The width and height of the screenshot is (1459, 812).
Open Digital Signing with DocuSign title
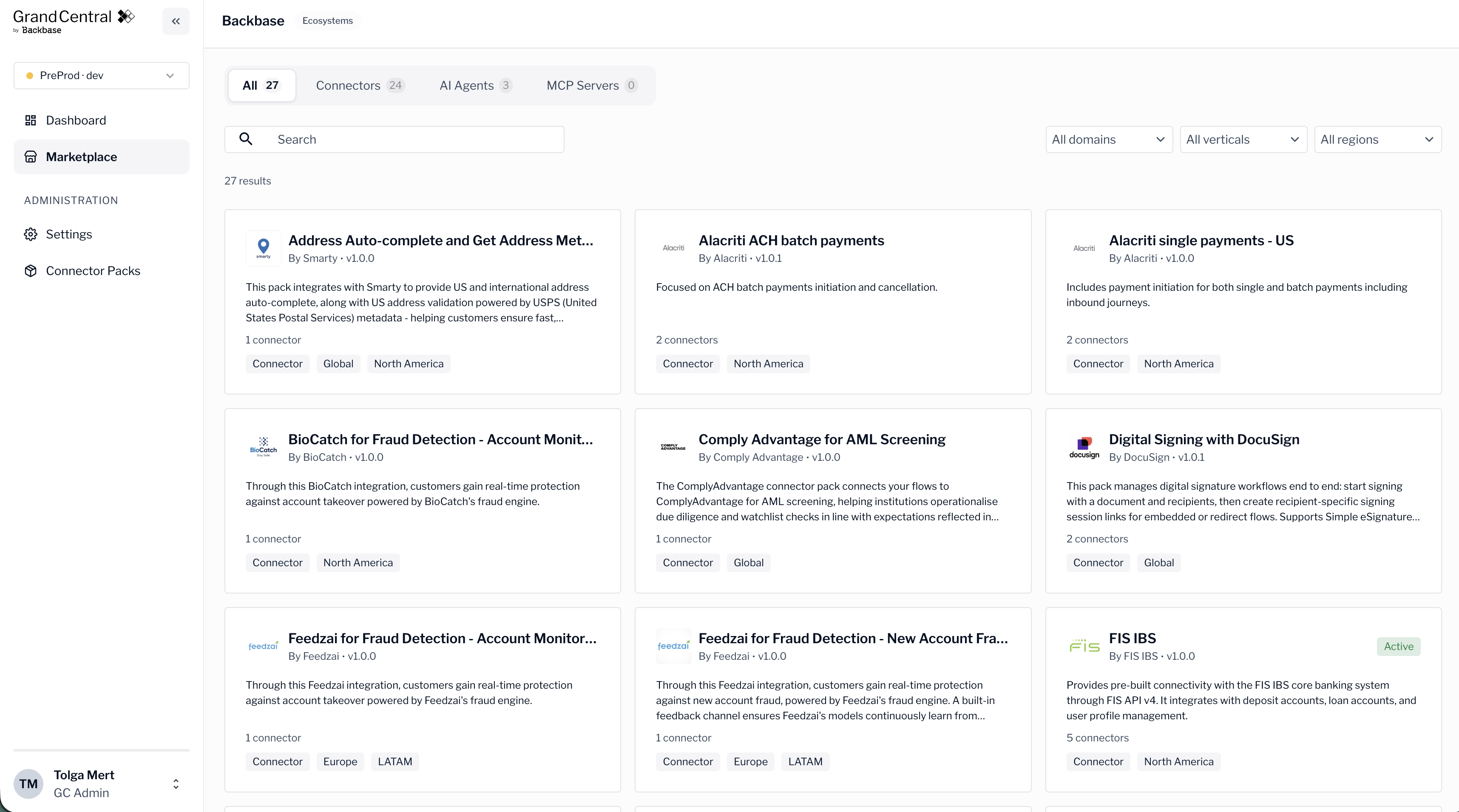(1204, 439)
